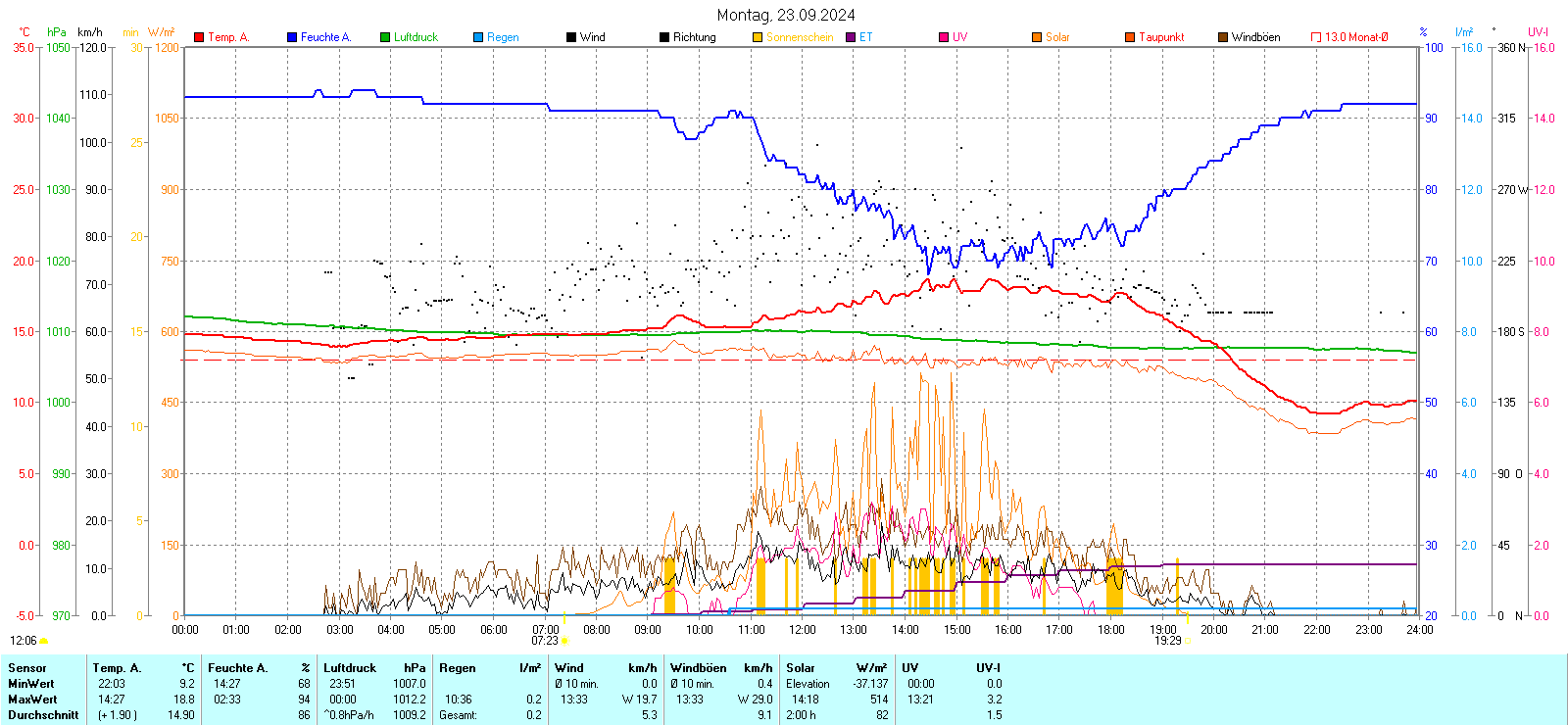This screenshot has width=1568, height=725.
Task: Click the 12:00 label on time axis
Action: click(x=803, y=630)
